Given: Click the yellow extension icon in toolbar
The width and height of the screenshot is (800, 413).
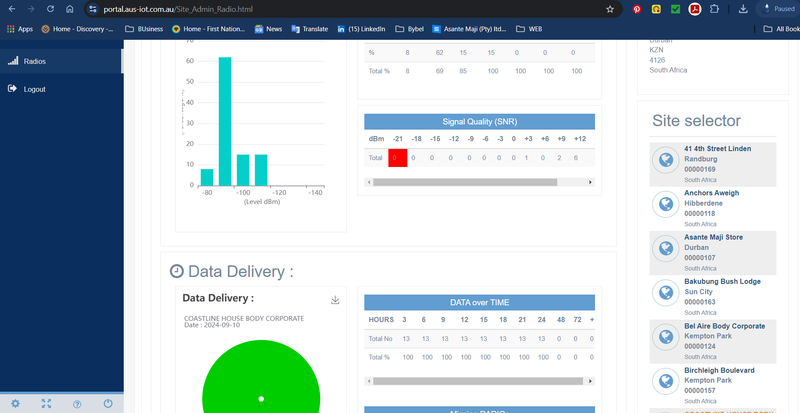Looking at the screenshot, I should (656, 9).
